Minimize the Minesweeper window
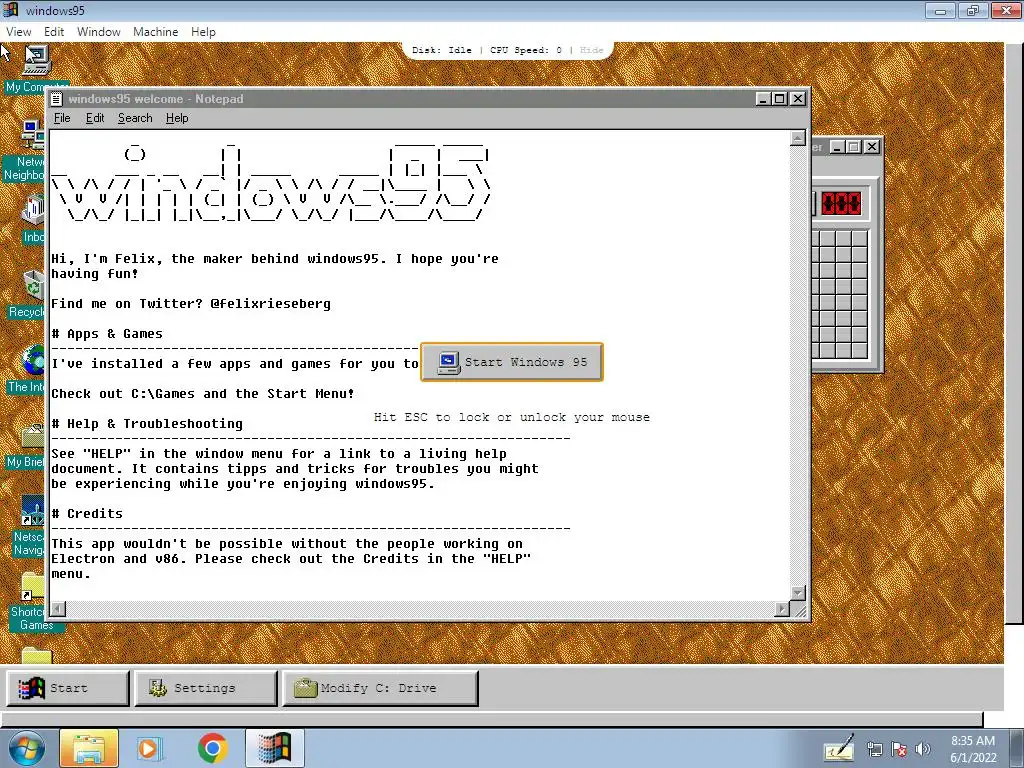 [837, 147]
